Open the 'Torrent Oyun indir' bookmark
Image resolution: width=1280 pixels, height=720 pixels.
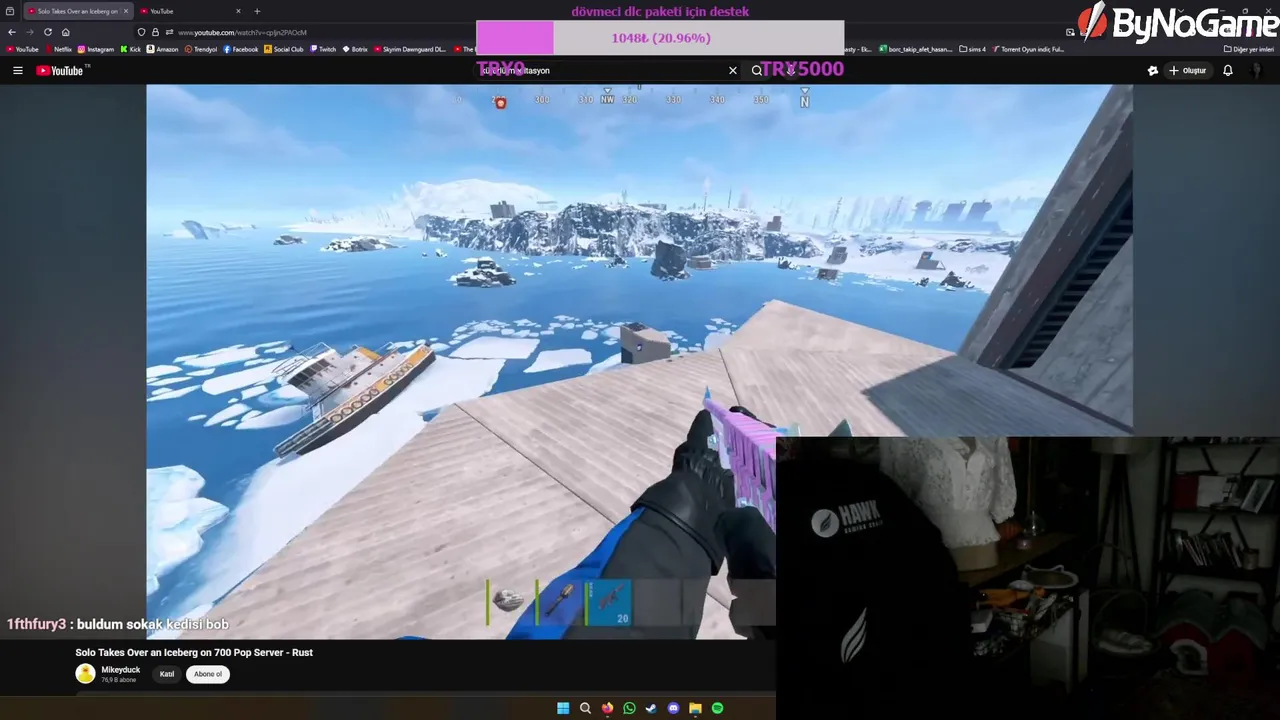point(1029,49)
